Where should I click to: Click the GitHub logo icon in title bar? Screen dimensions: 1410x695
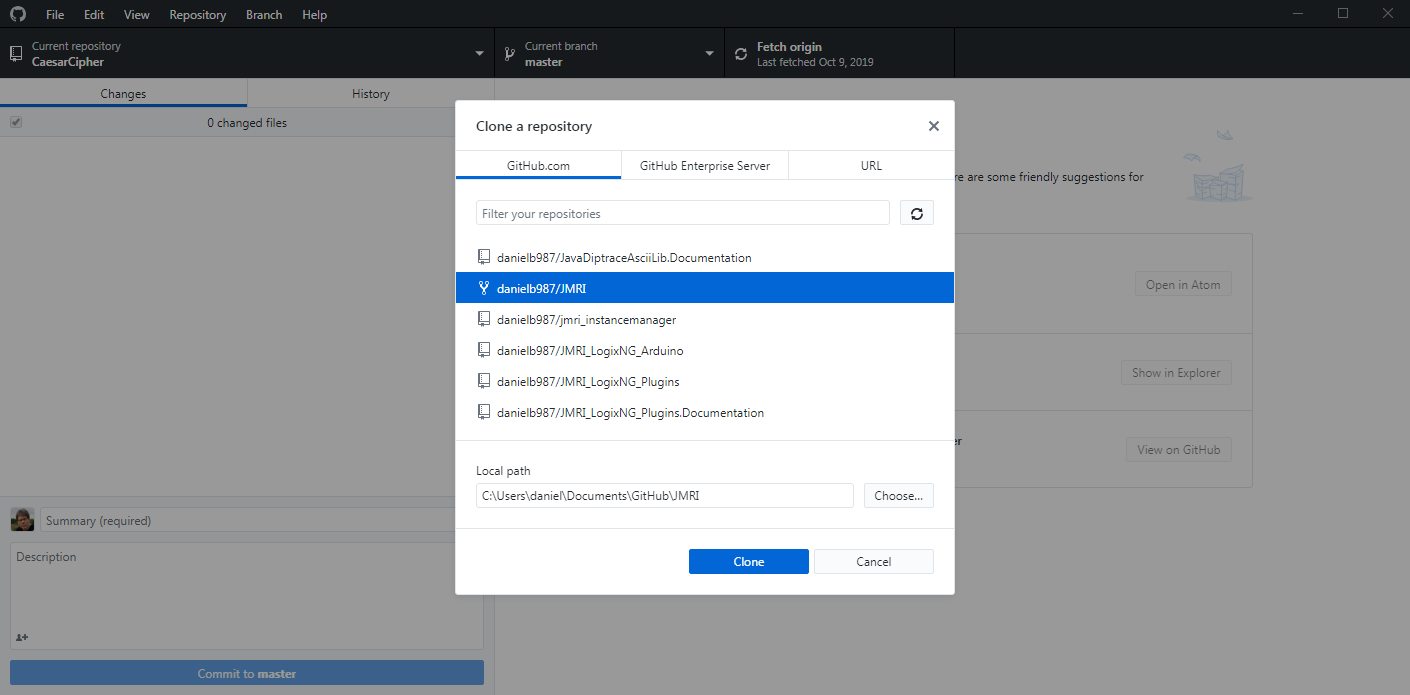[x=18, y=15]
